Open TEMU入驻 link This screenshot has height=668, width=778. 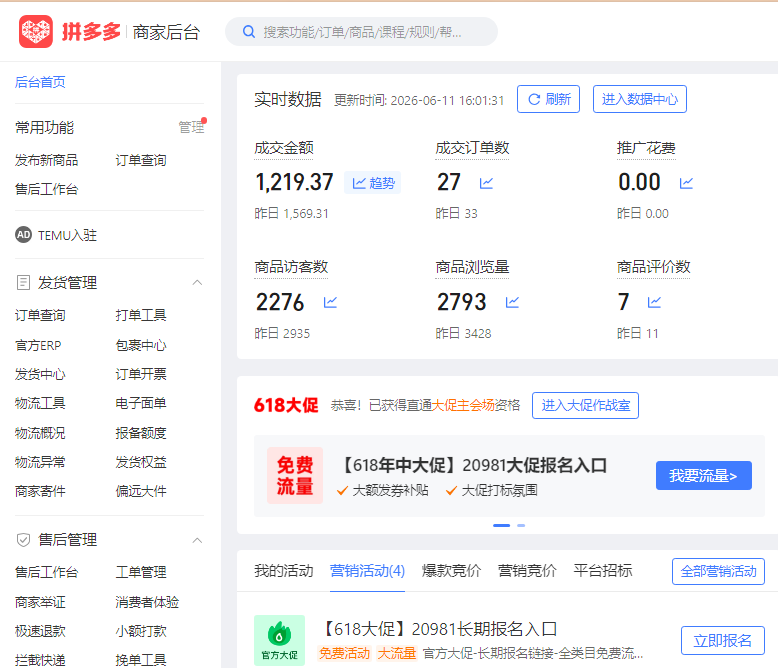67,235
